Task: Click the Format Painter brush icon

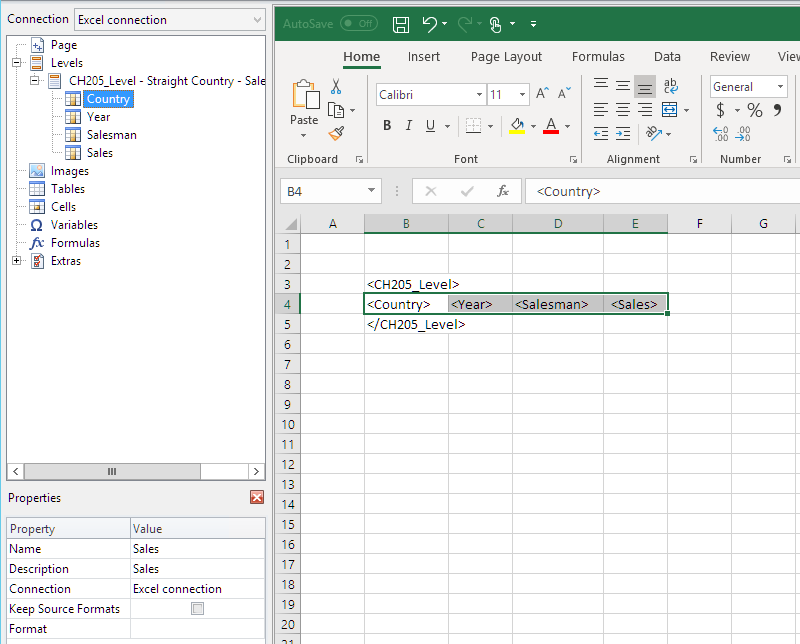Action: pos(336,133)
